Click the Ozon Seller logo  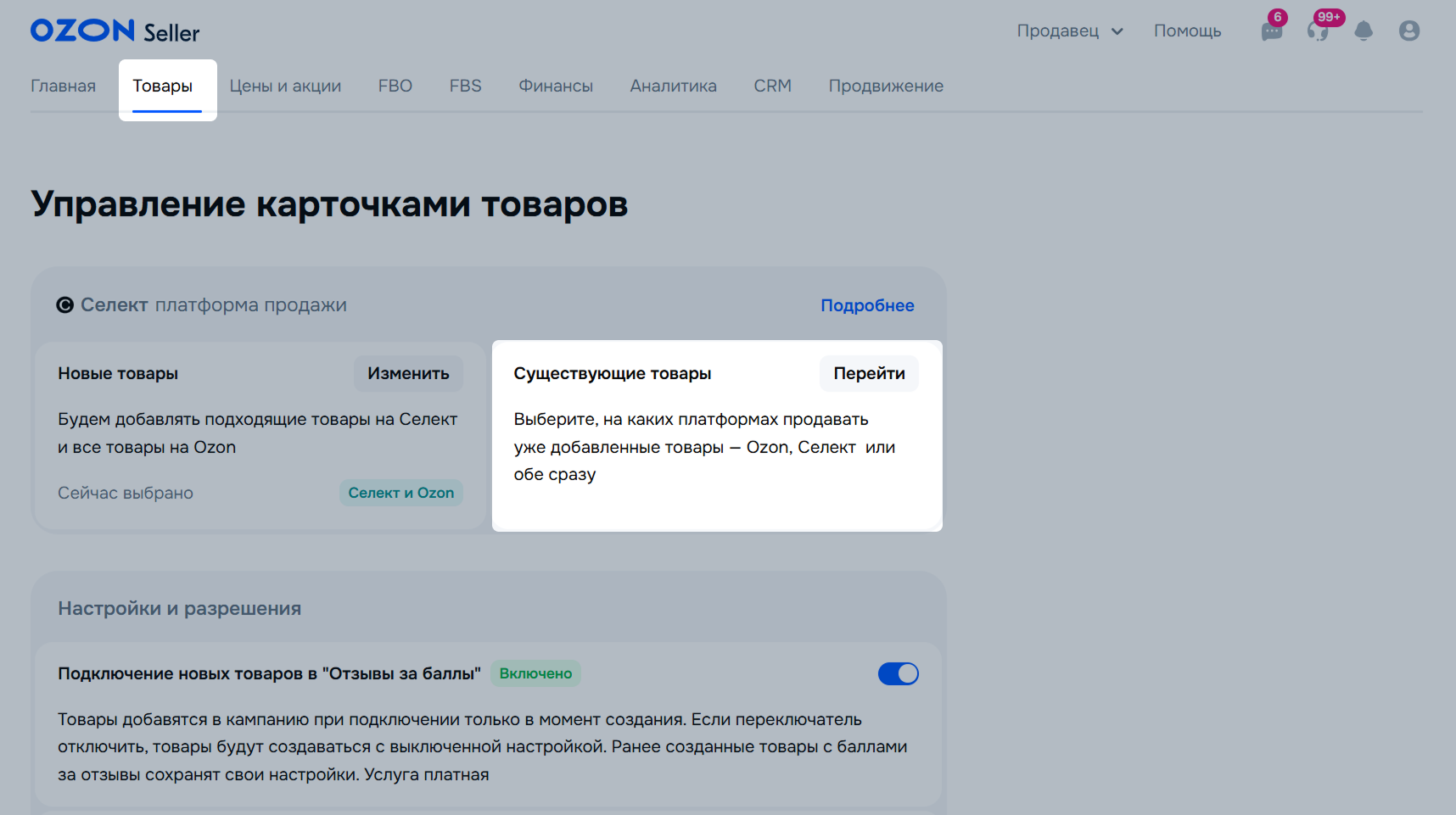tap(115, 31)
